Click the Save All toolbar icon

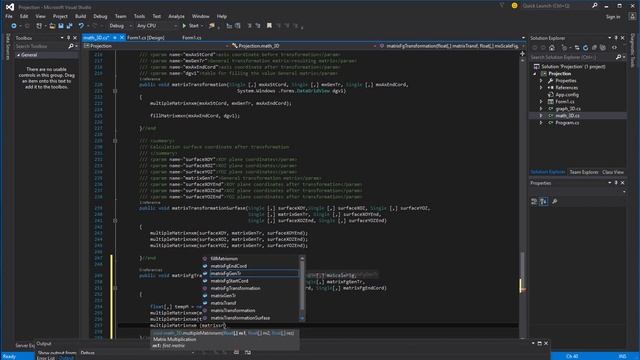point(69,26)
